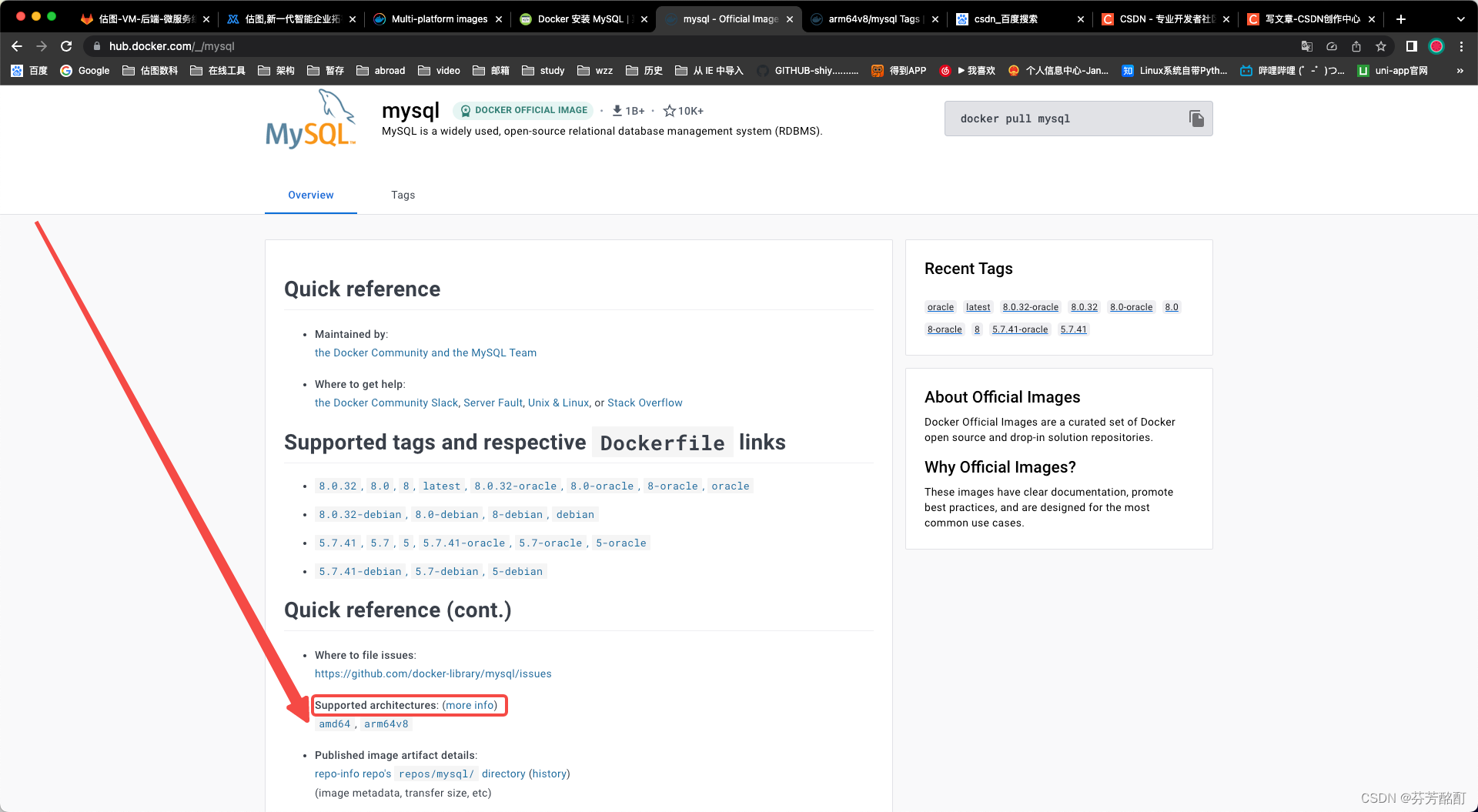Close the mysql - Official Image tab
Screen dimensions: 1478x812
click(790, 19)
